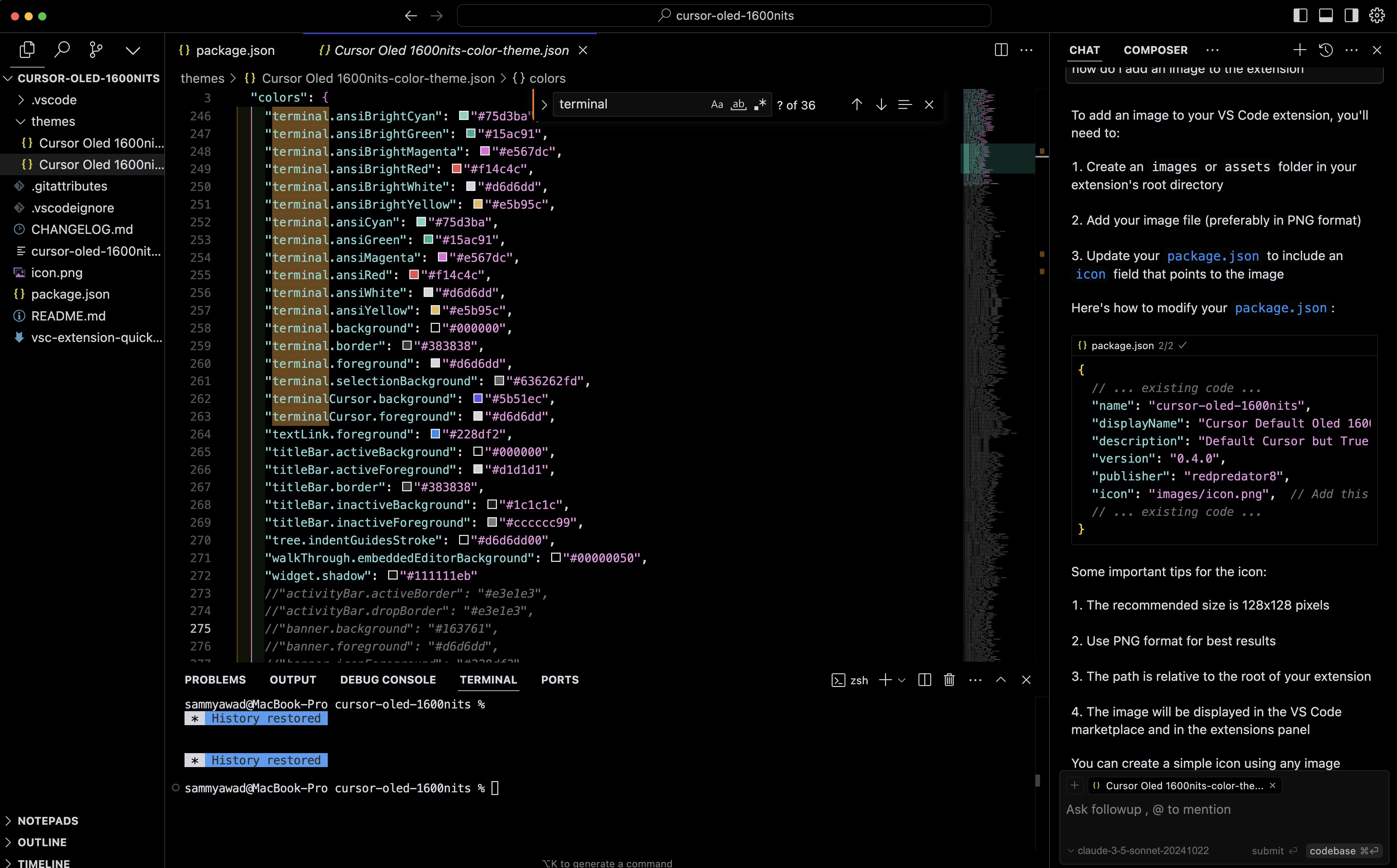Open chat history clock icon
Screen dimensions: 1397x868
(x=1326, y=50)
